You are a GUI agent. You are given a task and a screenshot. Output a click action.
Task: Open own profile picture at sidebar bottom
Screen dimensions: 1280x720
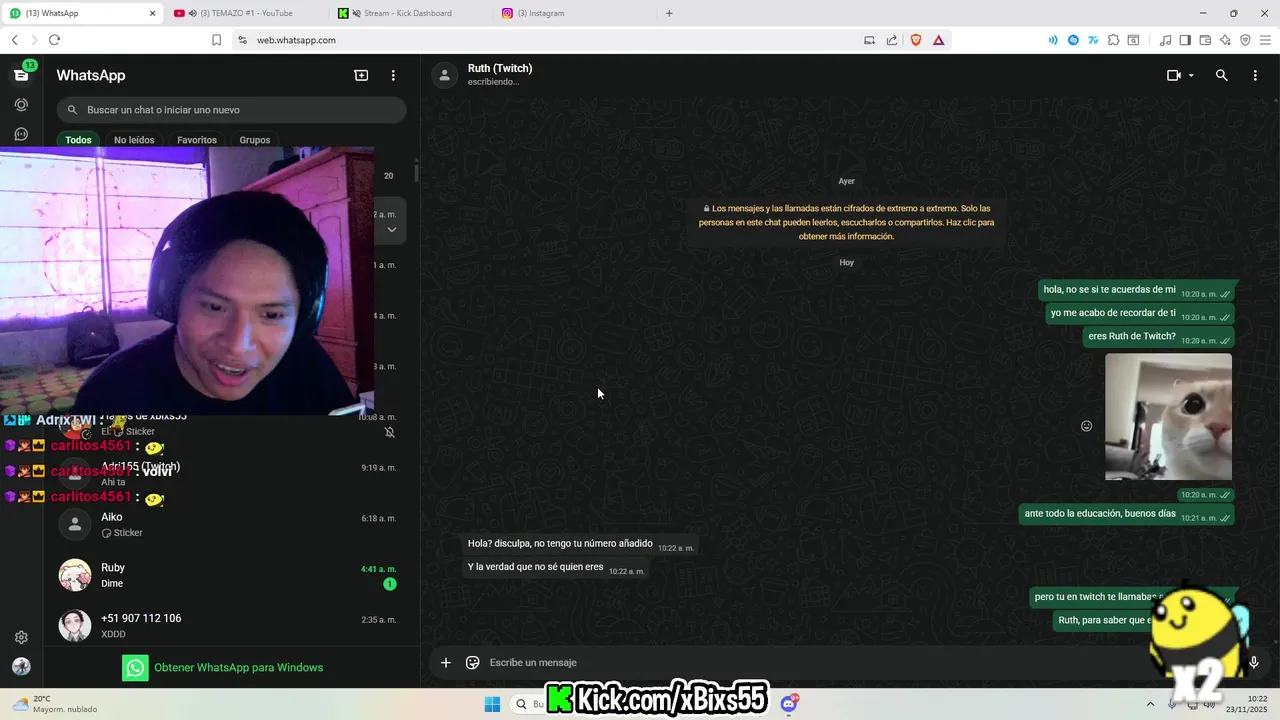point(21,667)
